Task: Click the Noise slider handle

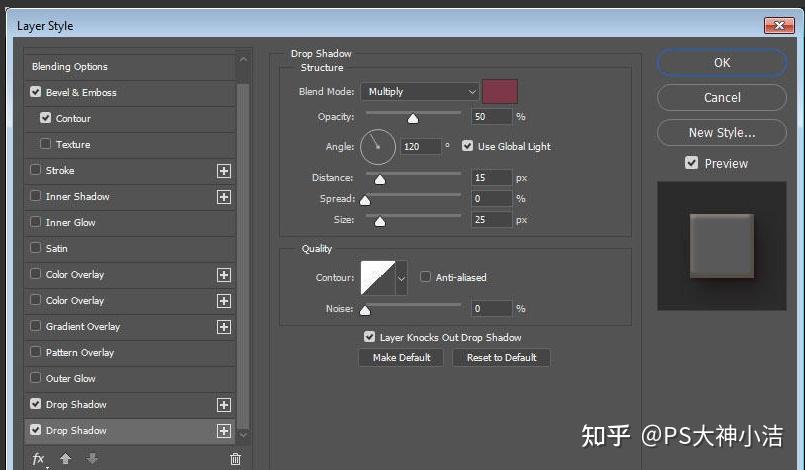Action: click(365, 311)
